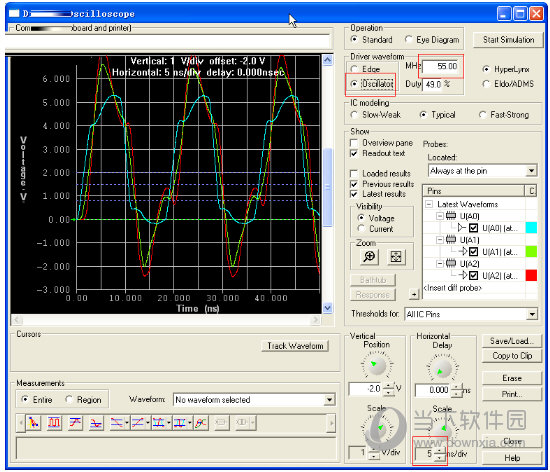The image size is (550, 472).
Task: Click the rising slope measurement icon
Action: coord(138,423)
